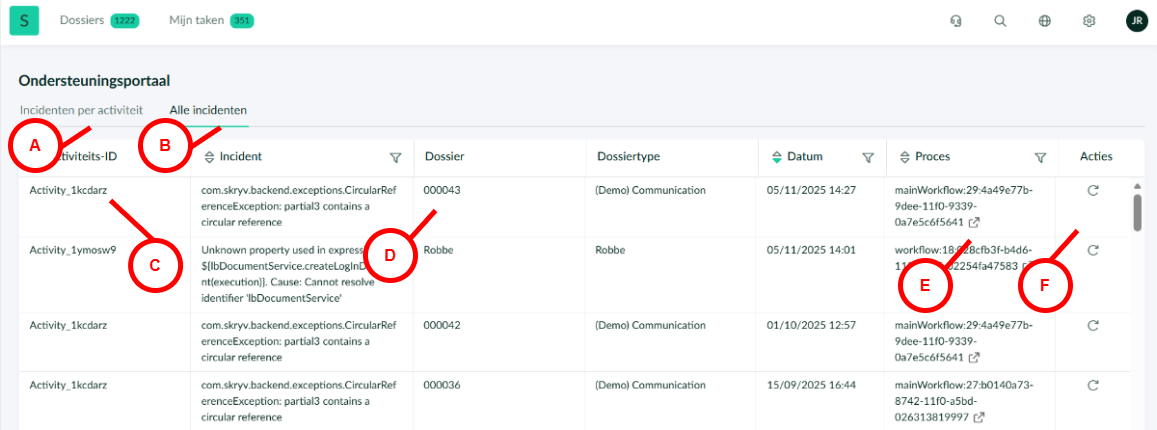Open Mijn taken in top navigation
1157x430 pixels.
tap(196, 20)
